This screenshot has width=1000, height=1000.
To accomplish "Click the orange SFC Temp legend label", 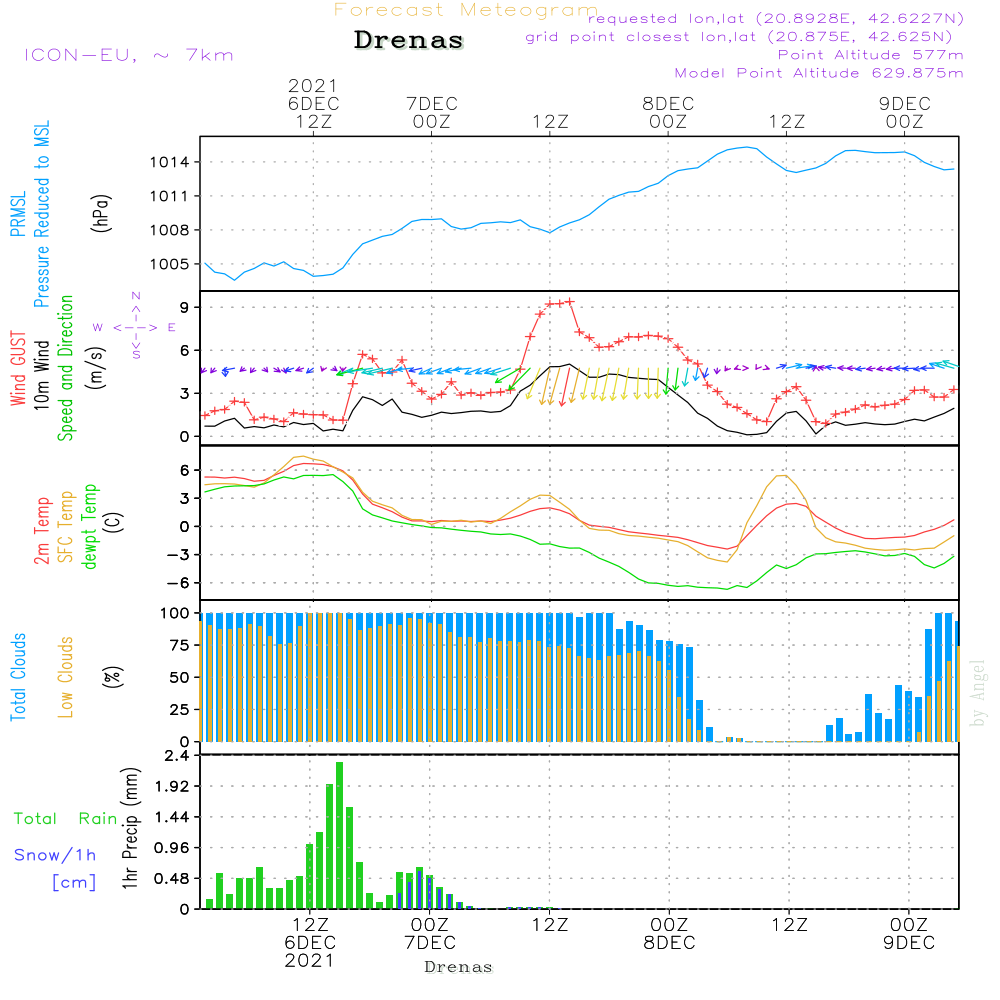I will coord(66,527).
